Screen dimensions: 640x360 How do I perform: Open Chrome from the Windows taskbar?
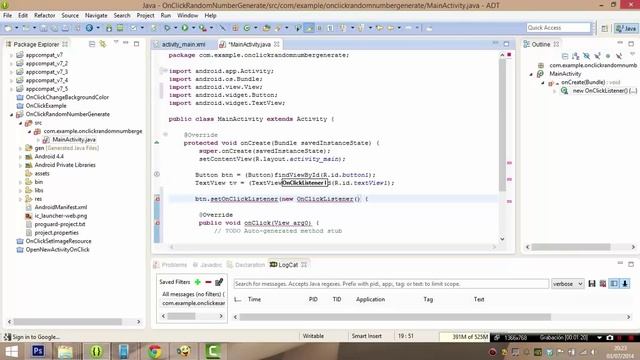(154, 351)
